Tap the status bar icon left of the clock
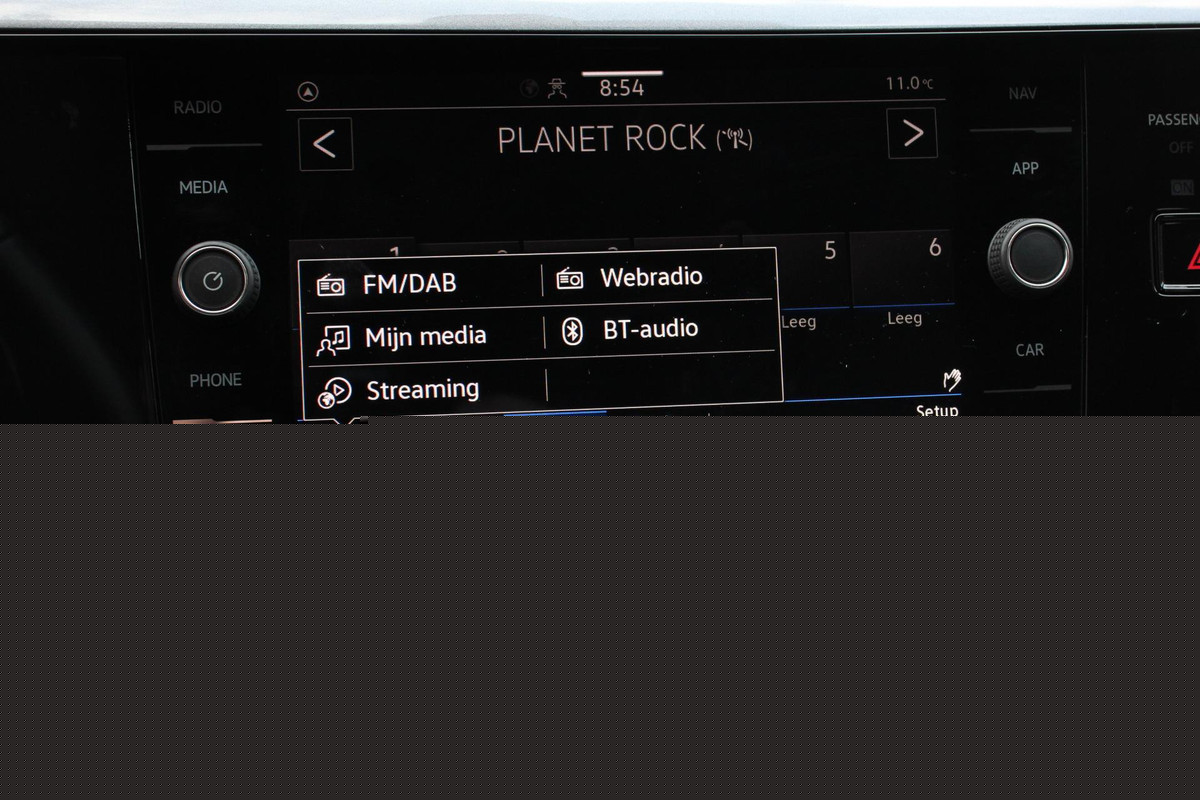1200x800 pixels. pos(558,88)
